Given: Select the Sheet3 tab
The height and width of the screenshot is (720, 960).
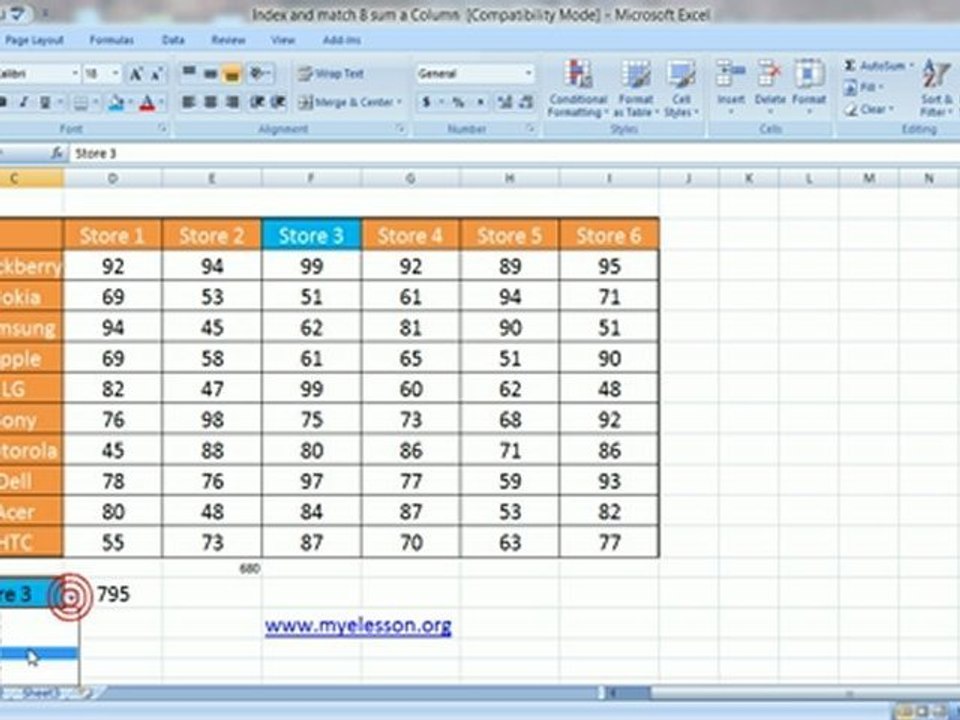Looking at the screenshot, I should coord(42,693).
